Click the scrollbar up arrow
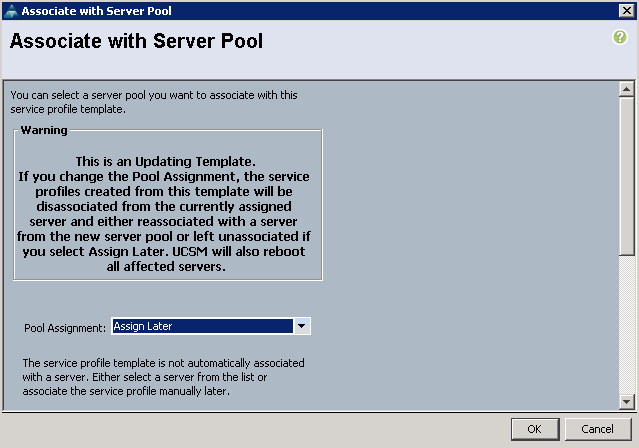The height and width of the screenshot is (448, 639). [626, 89]
